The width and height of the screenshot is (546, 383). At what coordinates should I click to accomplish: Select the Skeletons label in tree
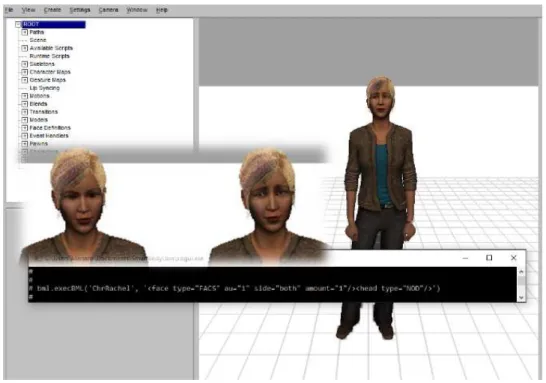(x=42, y=64)
